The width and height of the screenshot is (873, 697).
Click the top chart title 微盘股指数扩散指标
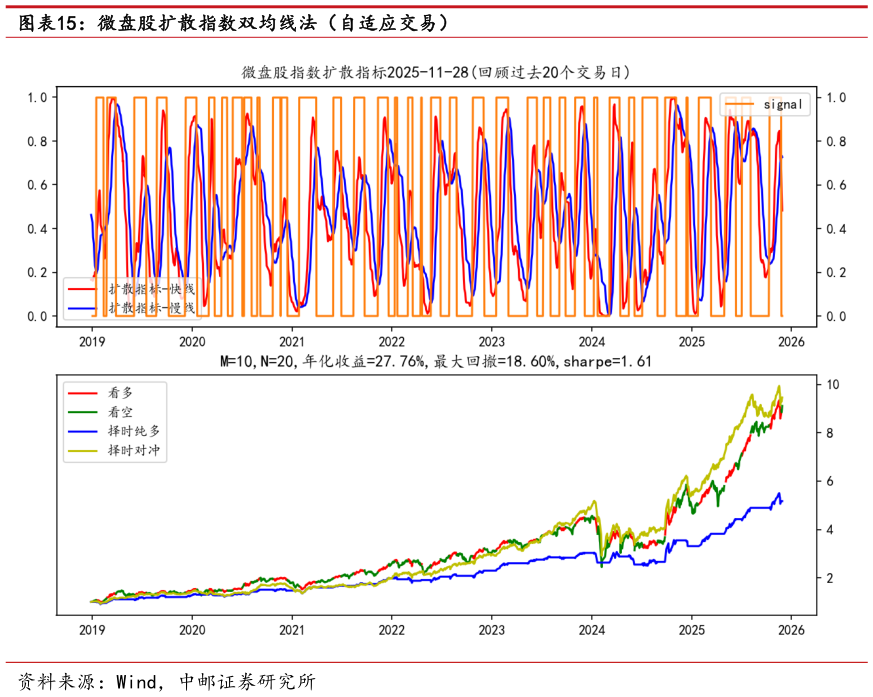pos(436,73)
